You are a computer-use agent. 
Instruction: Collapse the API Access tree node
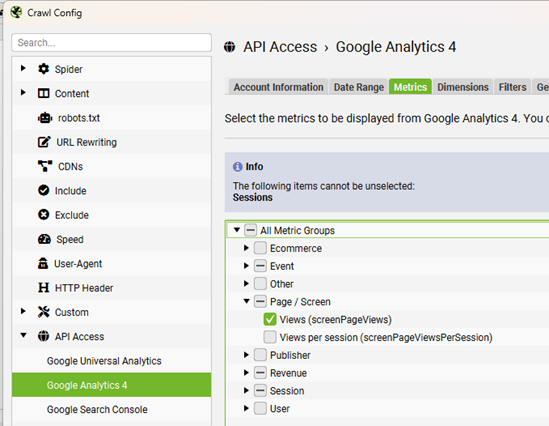23,335
